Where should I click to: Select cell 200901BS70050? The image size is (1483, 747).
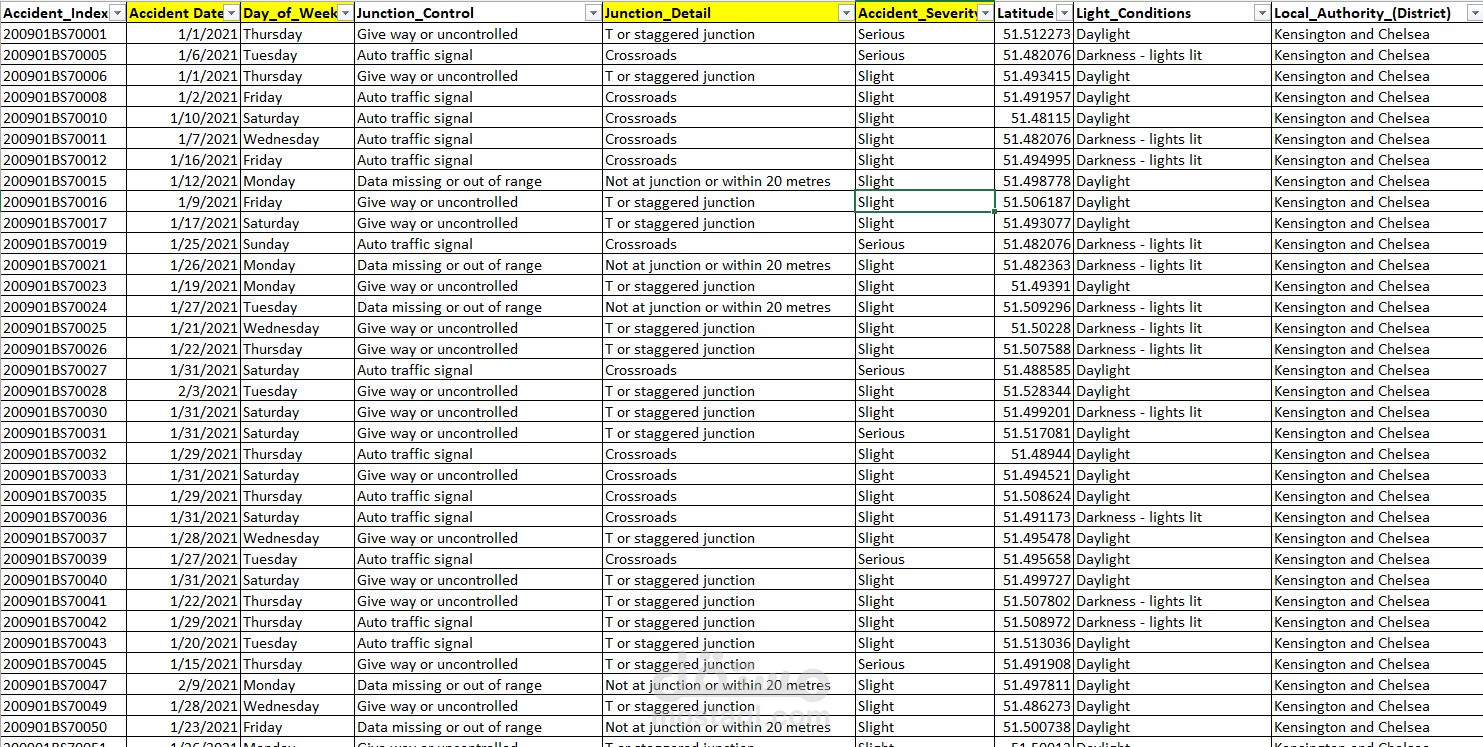[63, 727]
